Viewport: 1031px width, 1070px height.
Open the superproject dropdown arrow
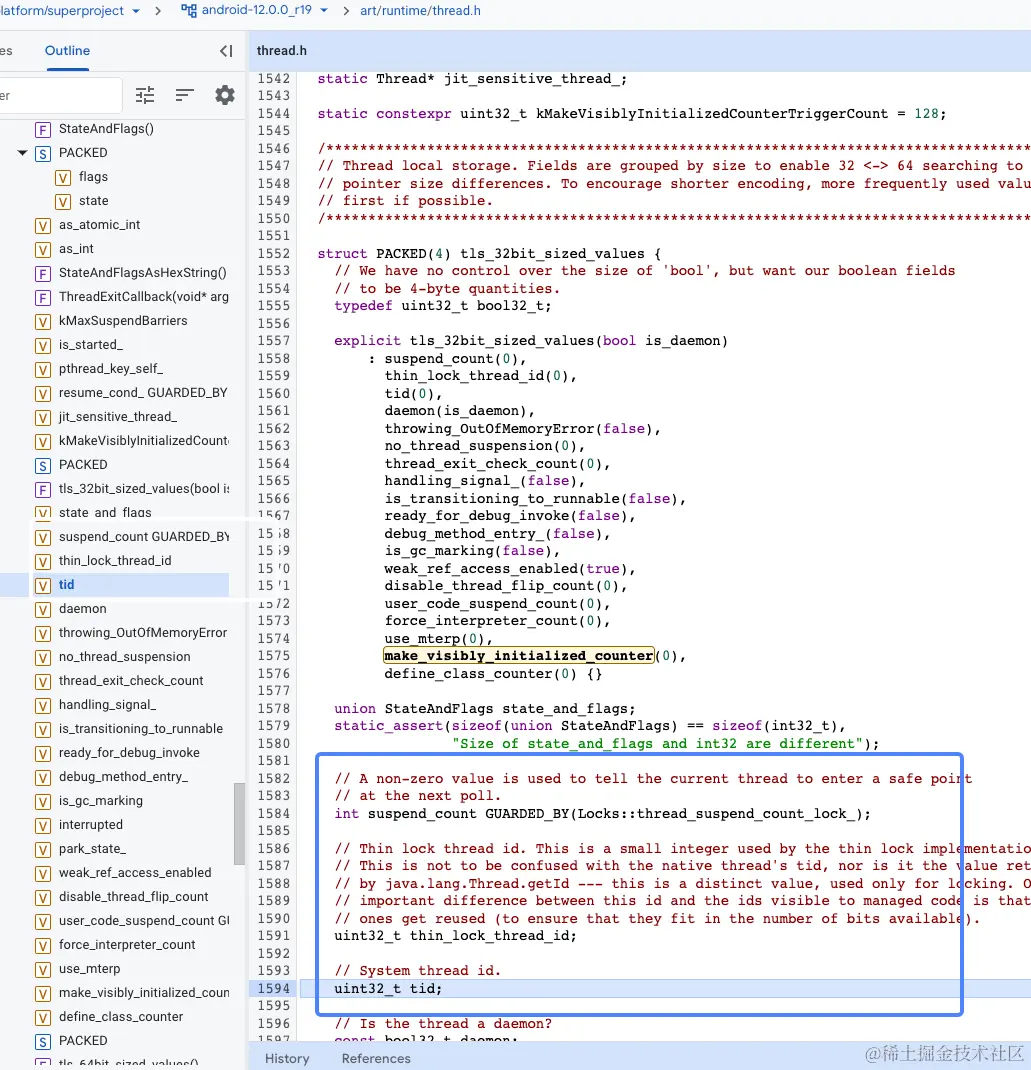pos(136,11)
